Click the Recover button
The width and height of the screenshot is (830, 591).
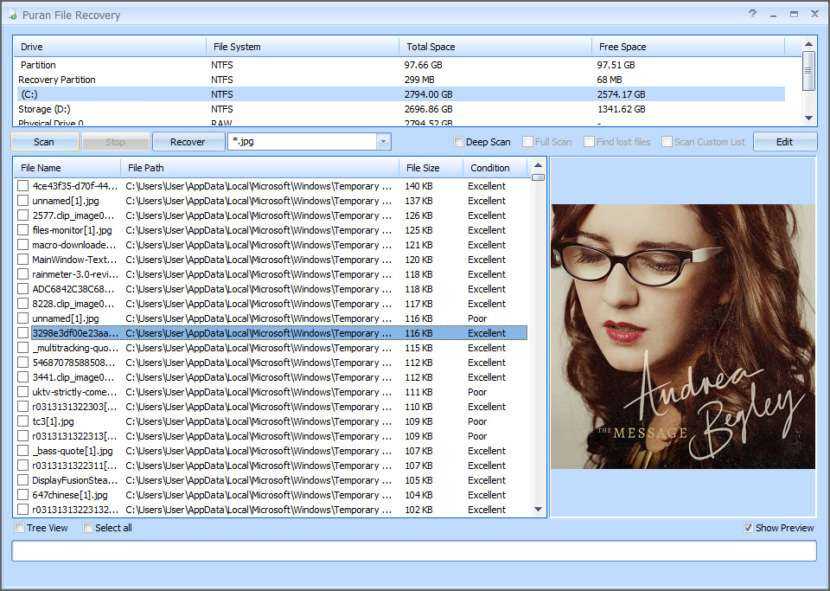(x=187, y=142)
